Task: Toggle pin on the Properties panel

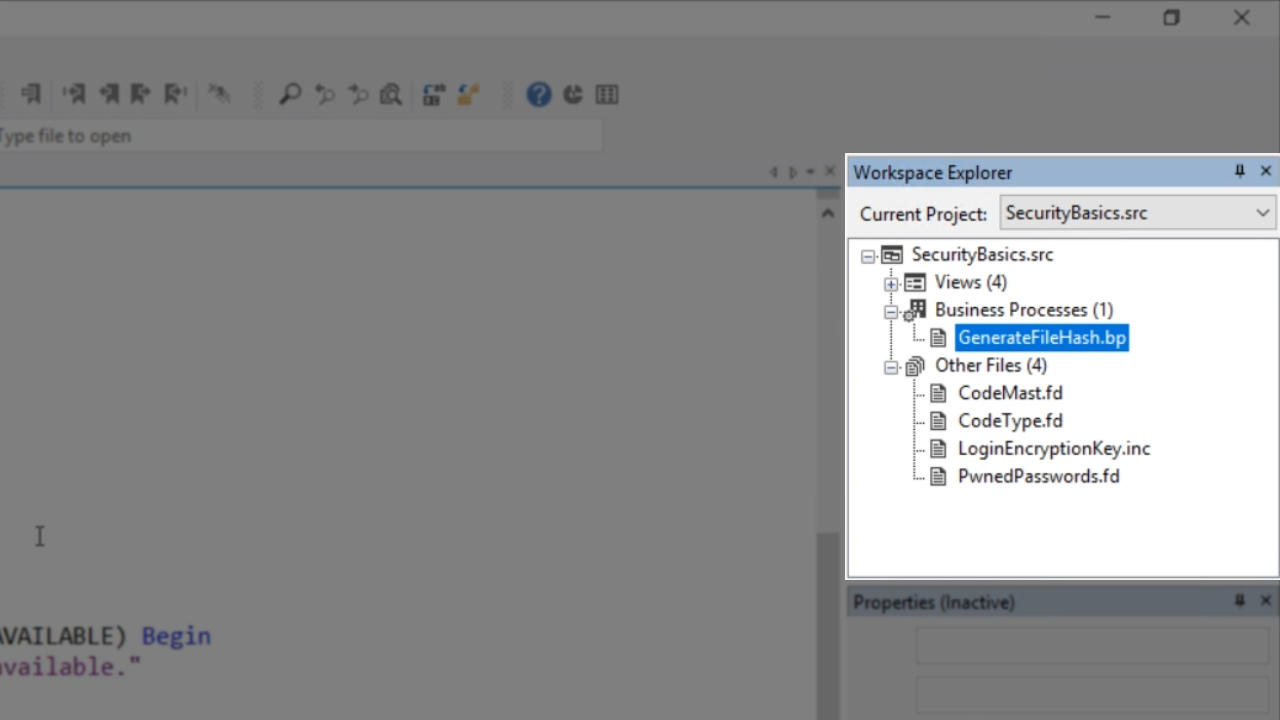Action: pyautogui.click(x=1239, y=601)
